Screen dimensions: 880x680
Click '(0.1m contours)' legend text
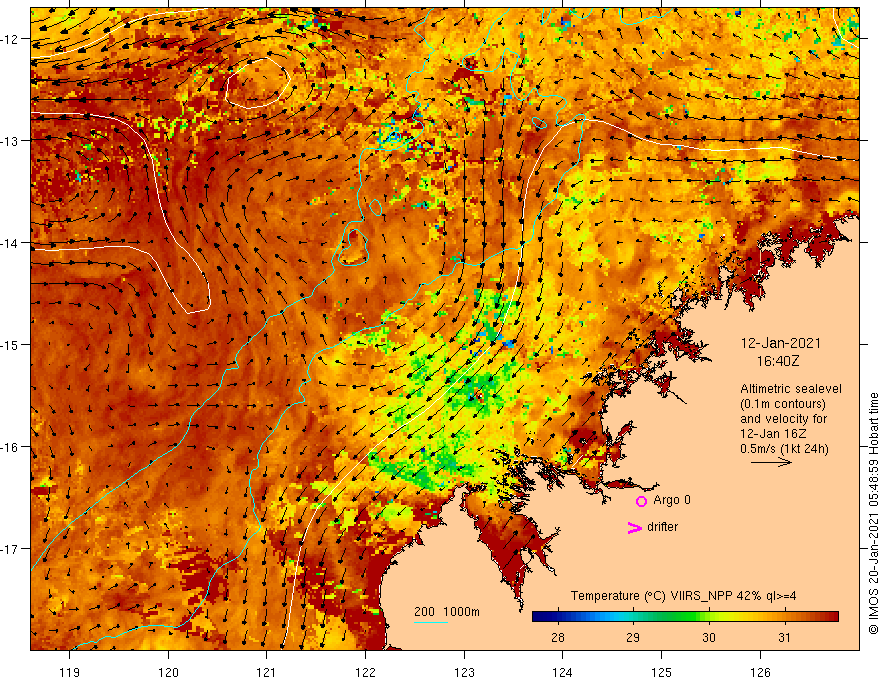(783, 404)
